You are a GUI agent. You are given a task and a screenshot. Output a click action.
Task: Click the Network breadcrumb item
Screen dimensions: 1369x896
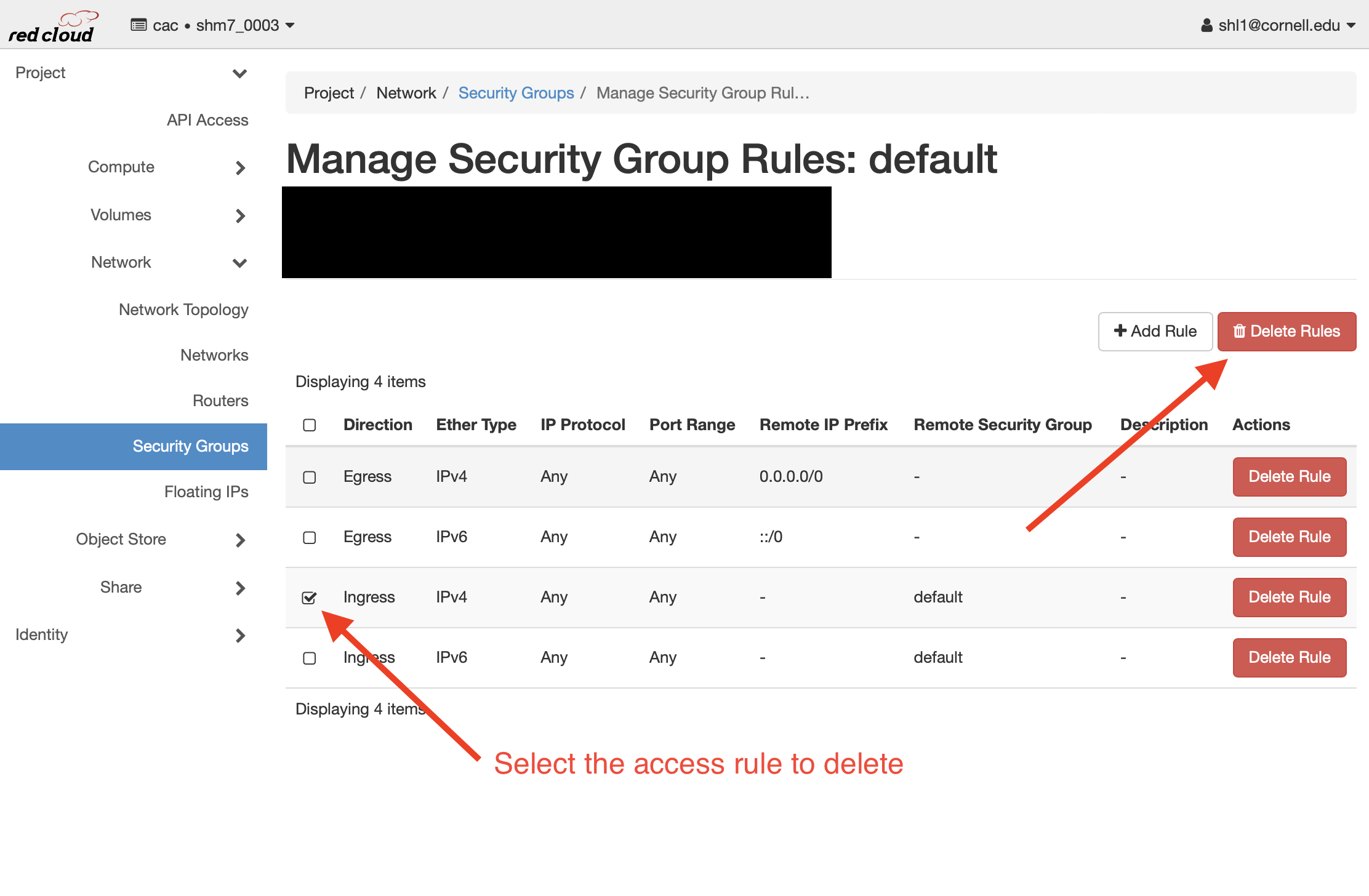[406, 93]
